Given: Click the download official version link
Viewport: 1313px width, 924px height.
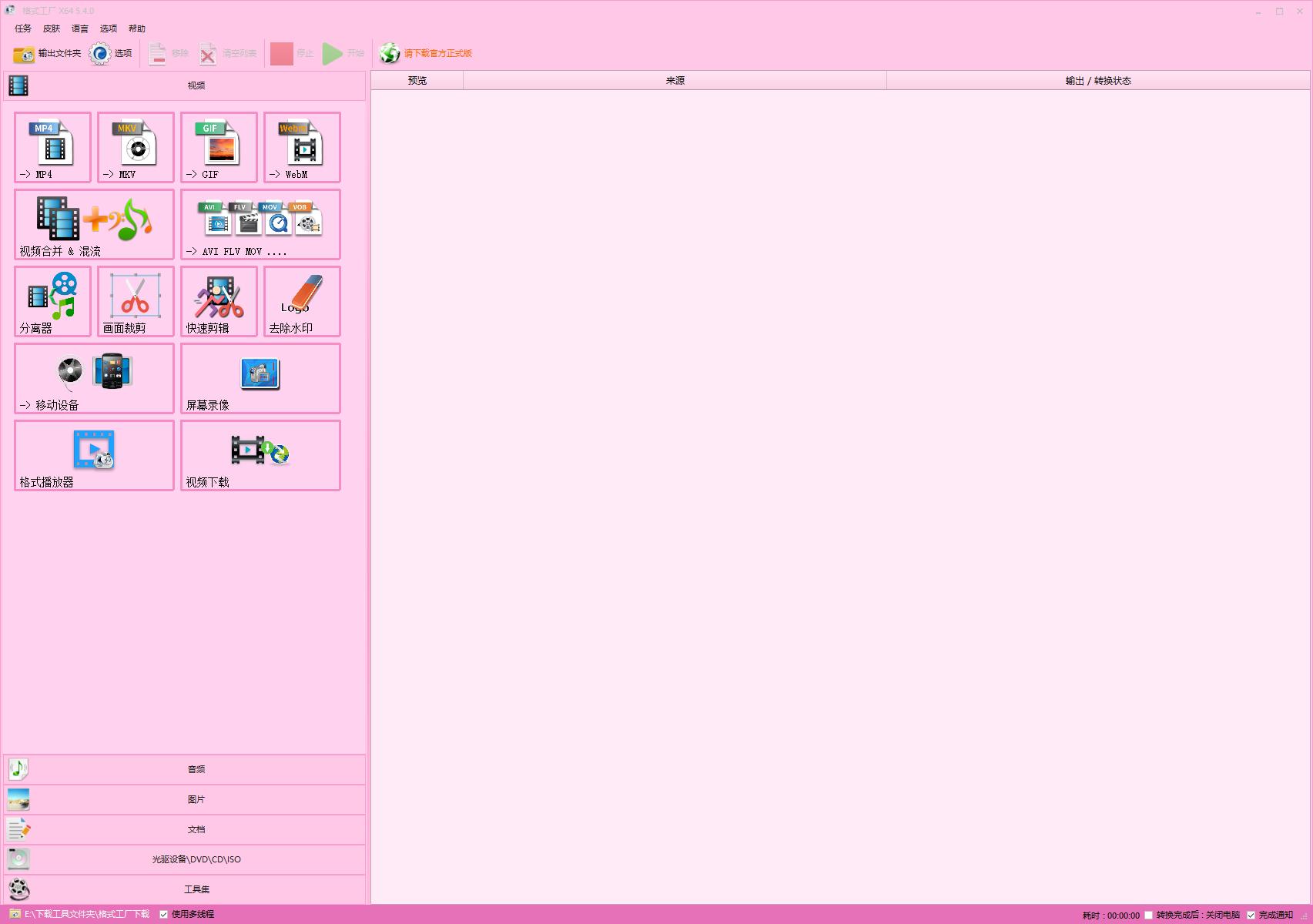Looking at the screenshot, I should point(437,53).
